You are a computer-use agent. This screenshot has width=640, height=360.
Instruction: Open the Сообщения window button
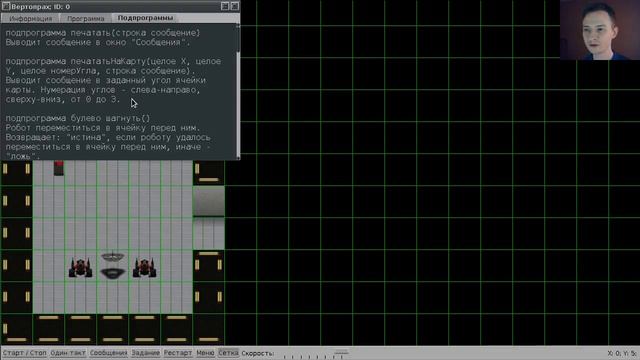click(x=109, y=353)
